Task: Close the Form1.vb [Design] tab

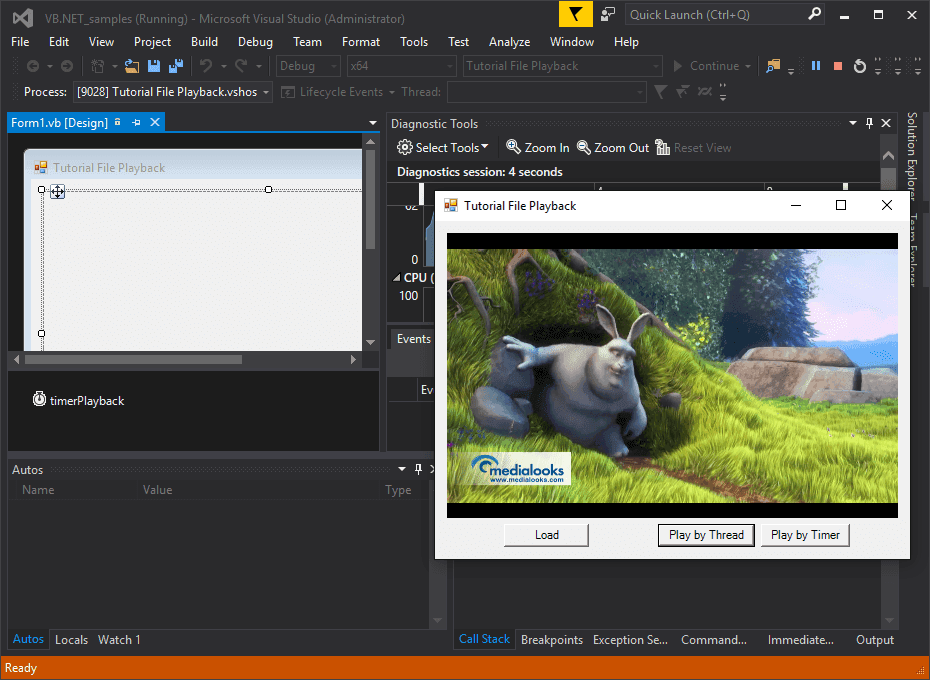Action: click(x=155, y=122)
